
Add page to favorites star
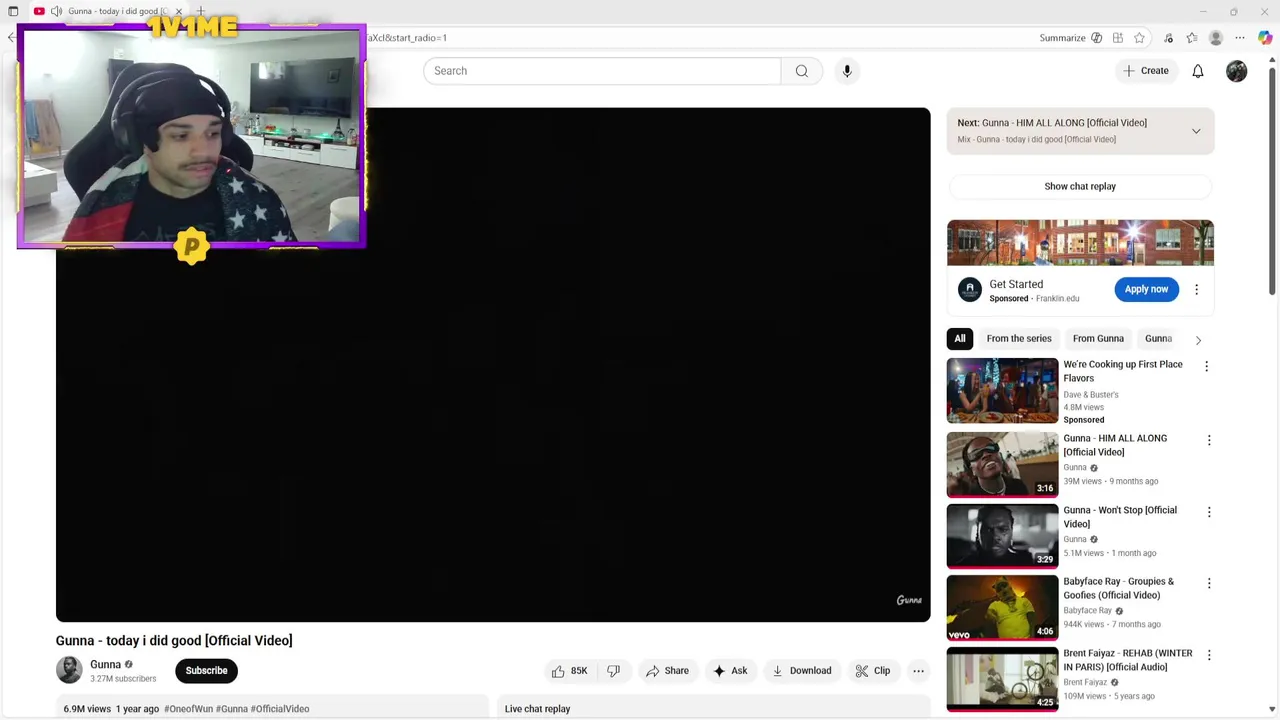[1139, 38]
